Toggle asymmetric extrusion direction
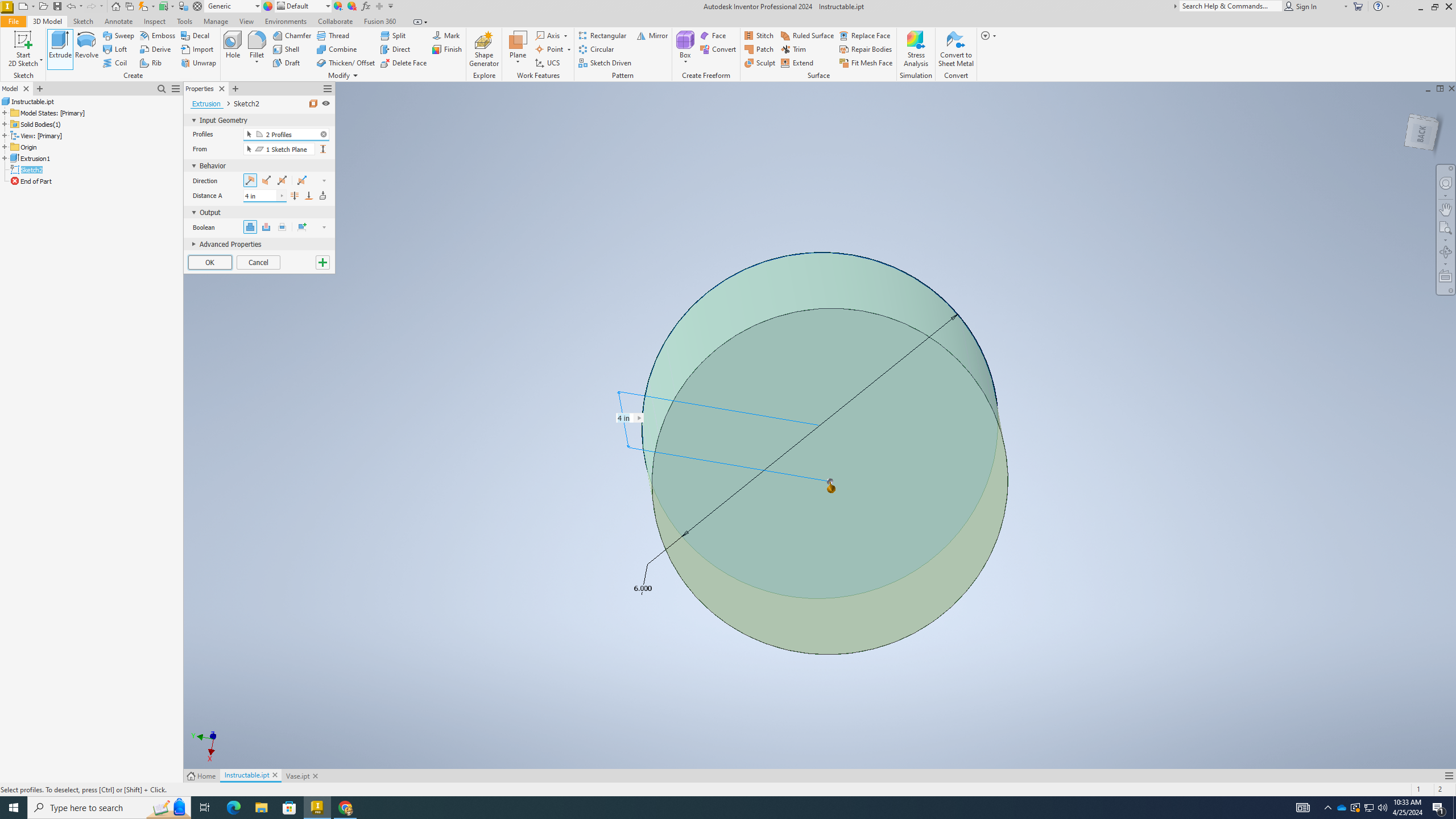1456x819 pixels. pyautogui.click(x=301, y=180)
